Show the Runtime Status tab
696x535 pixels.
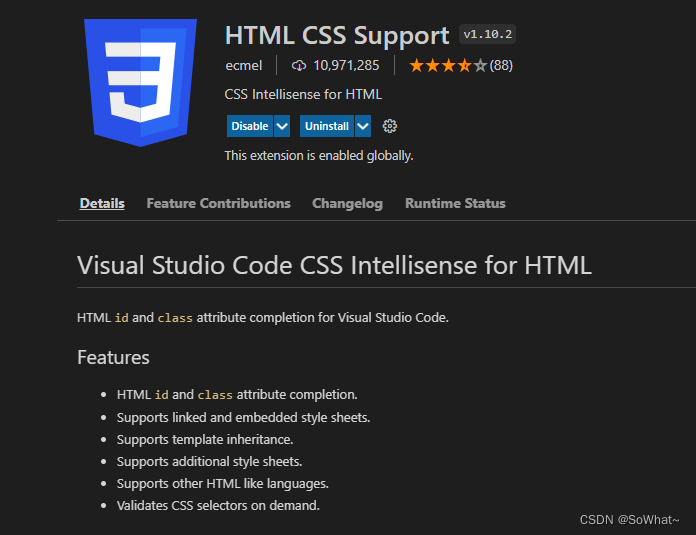tap(455, 203)
